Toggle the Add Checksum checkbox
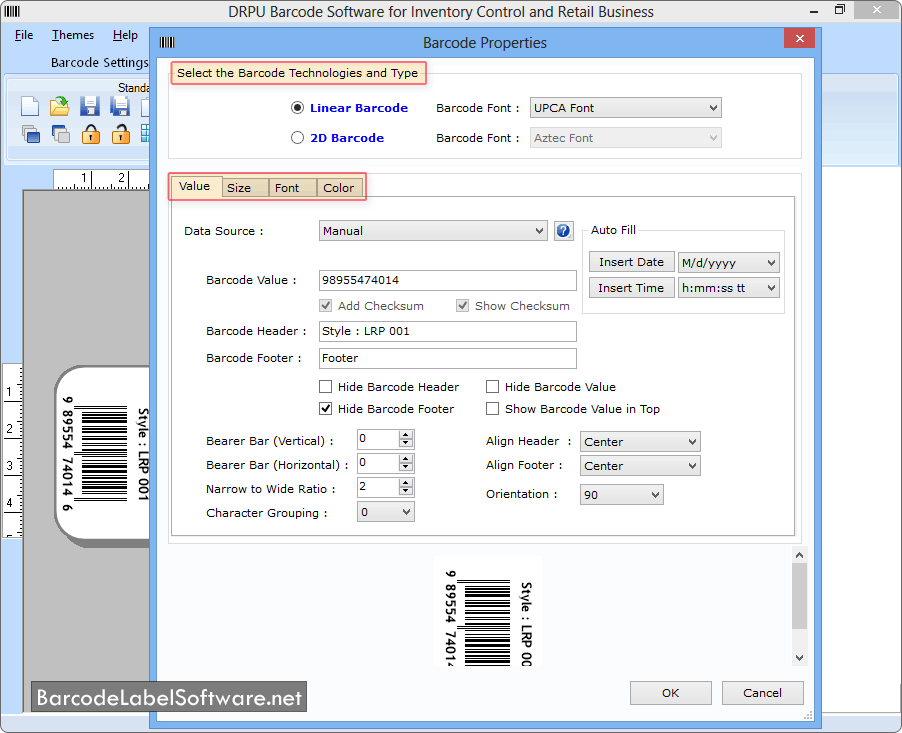The image size is (902, 733). point(326,306)
